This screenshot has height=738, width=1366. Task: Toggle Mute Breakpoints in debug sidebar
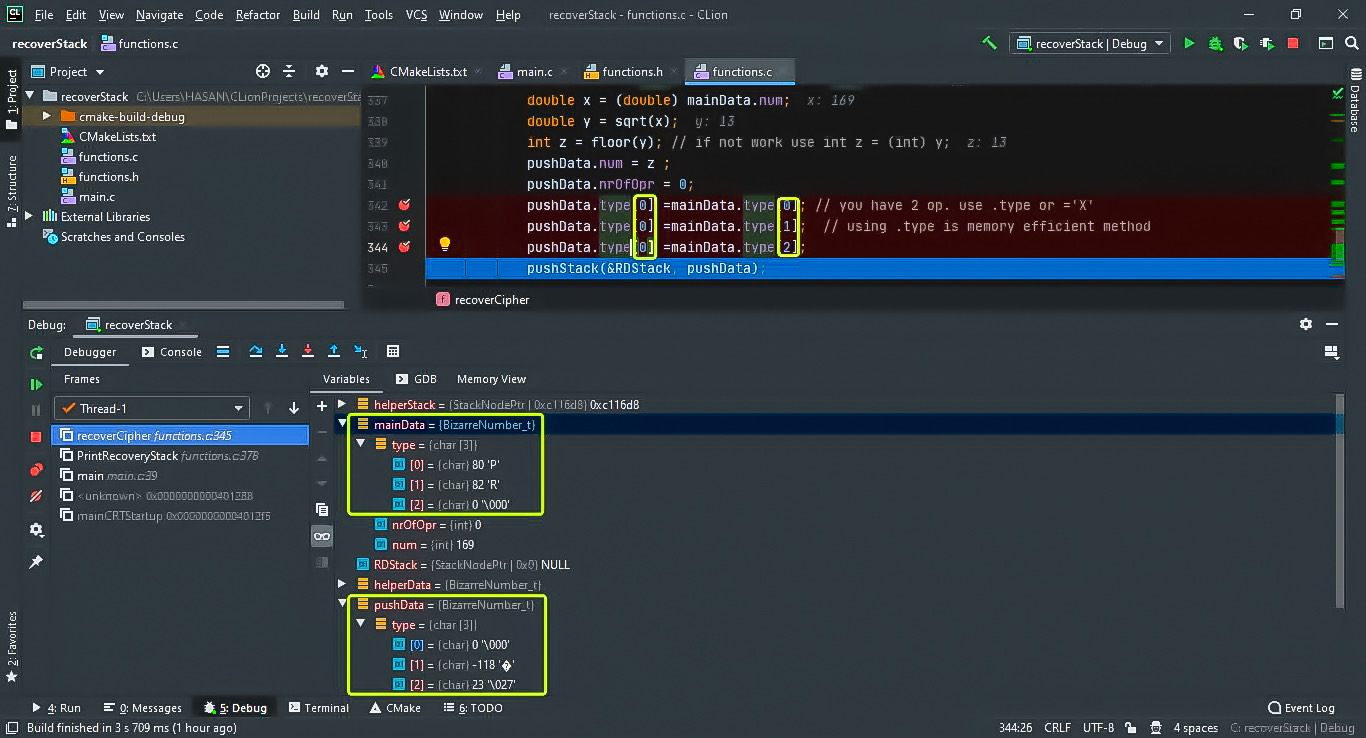pyautogui.click(x=36, y=496)
